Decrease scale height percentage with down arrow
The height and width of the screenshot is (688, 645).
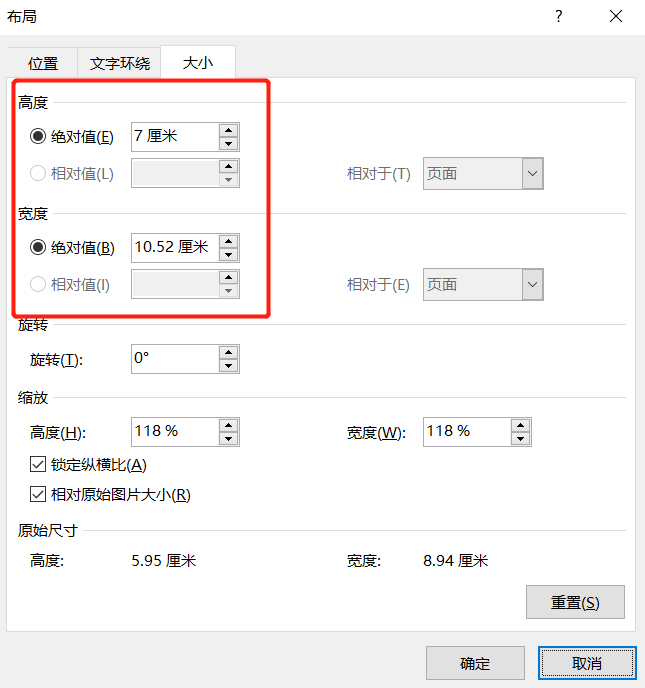pos(229,438)
